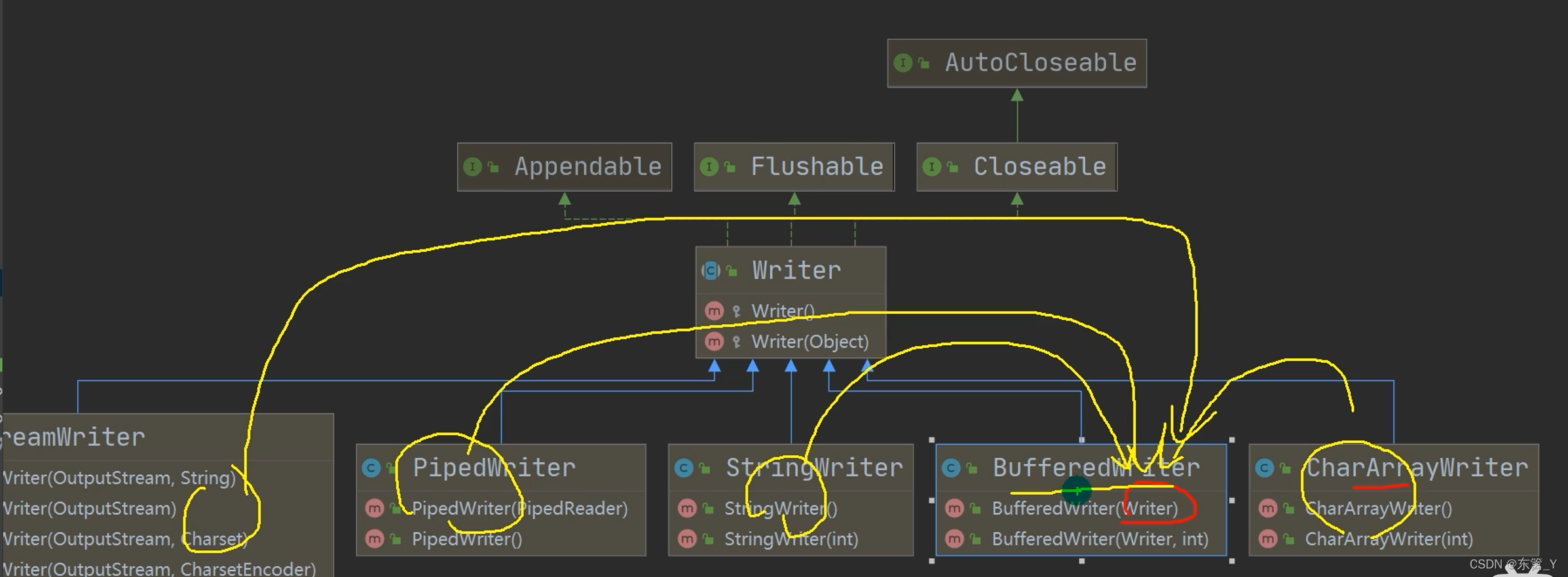Click the interface icon beside Closeable
Viewport: 1568px width, 577px height.
tap(931, 167)
